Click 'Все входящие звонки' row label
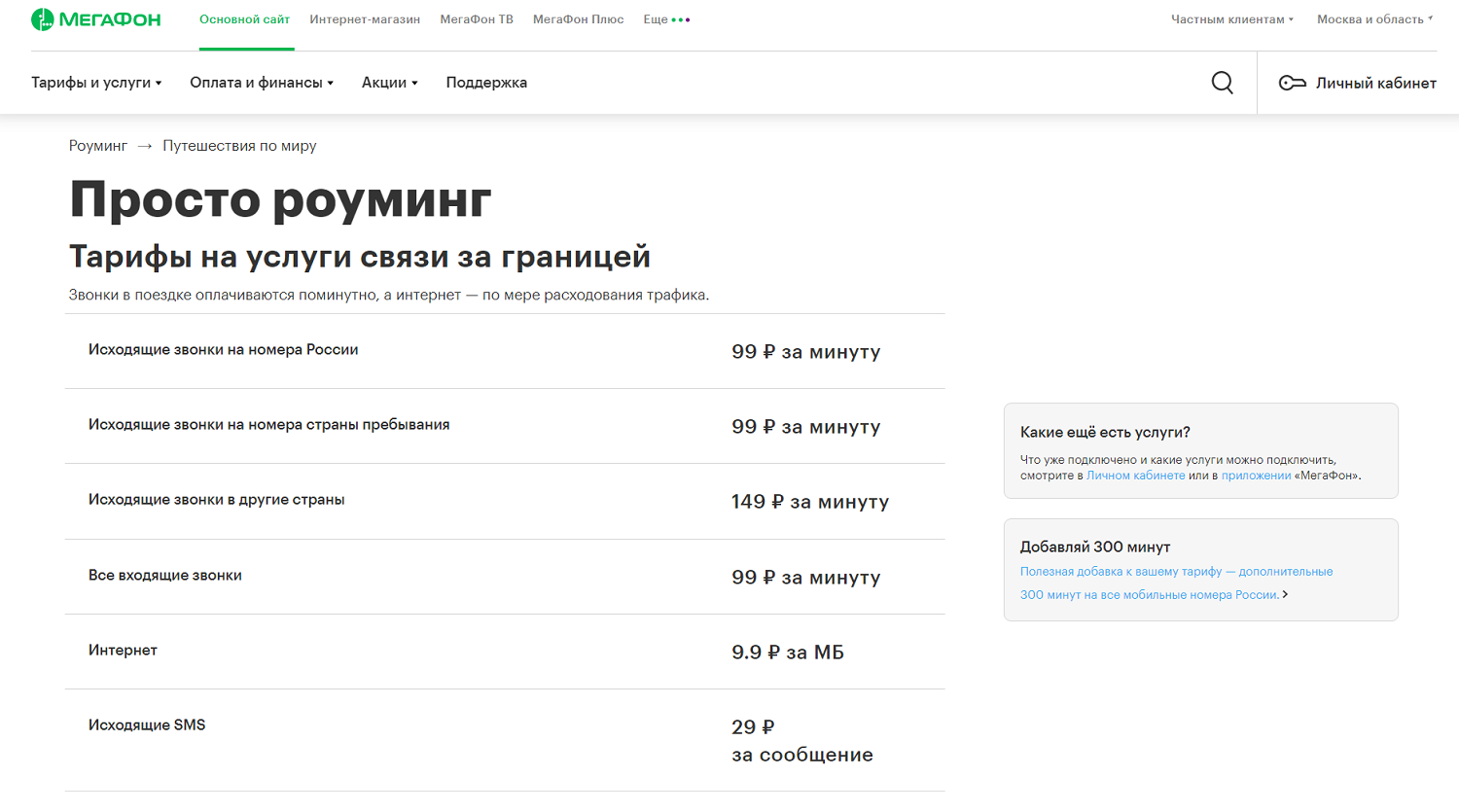 click(x=165, y=575)
